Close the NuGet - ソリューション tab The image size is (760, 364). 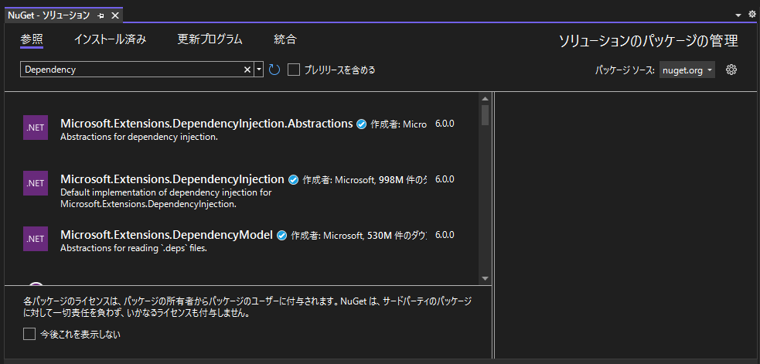115,16
